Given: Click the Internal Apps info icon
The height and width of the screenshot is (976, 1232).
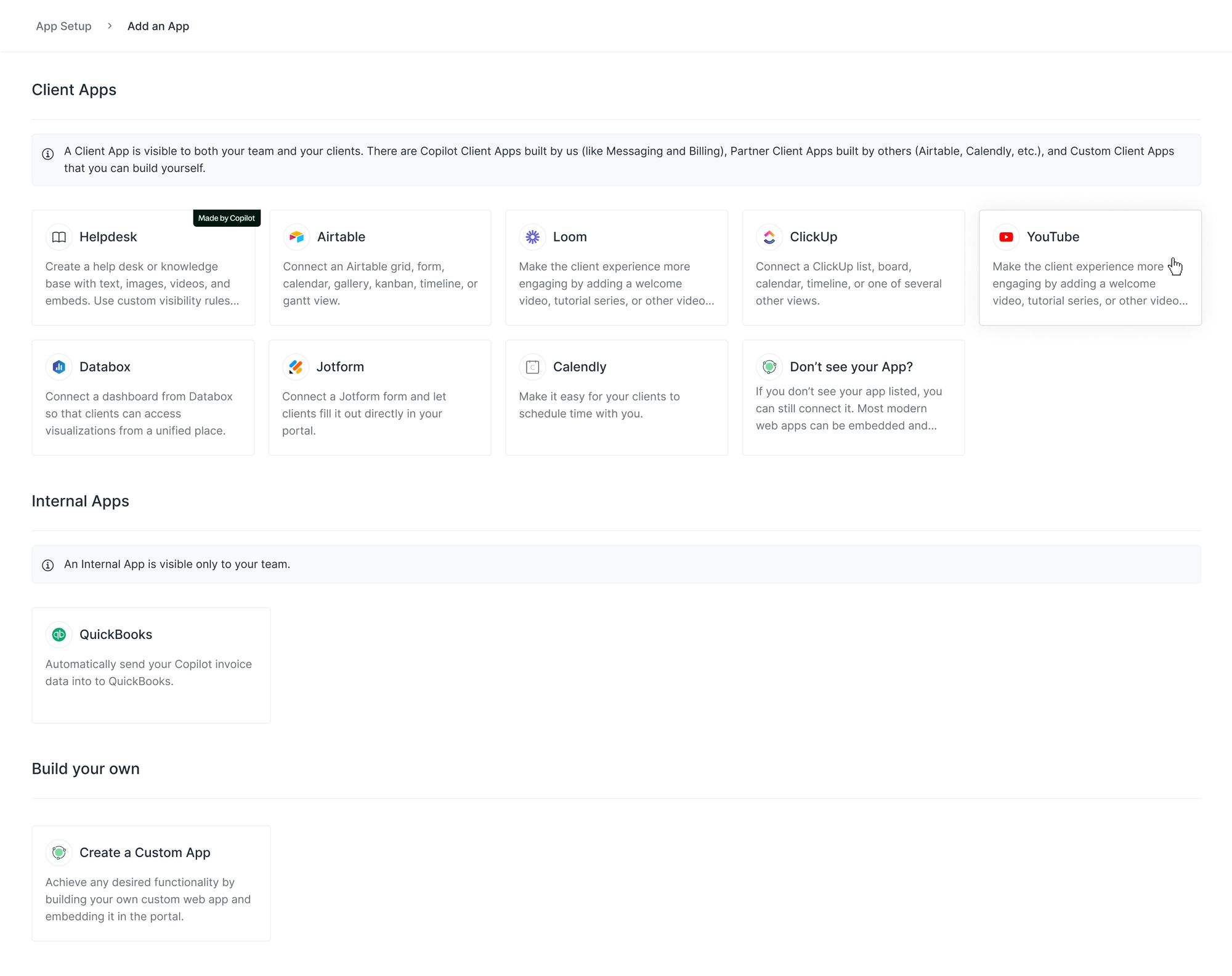Looking at the screenshot, I should click(48, 565).
